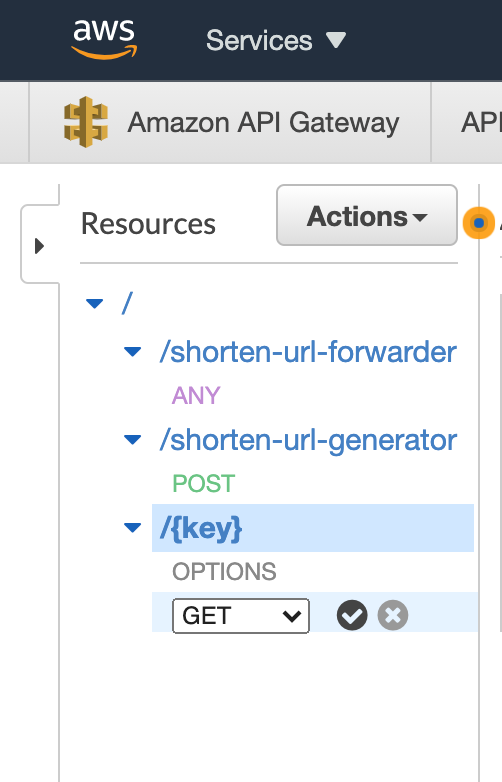The height and width of the screenshot is (782, 502).
Task: Select the /shorten-url-forwarder resource
Action: point(308,352)
